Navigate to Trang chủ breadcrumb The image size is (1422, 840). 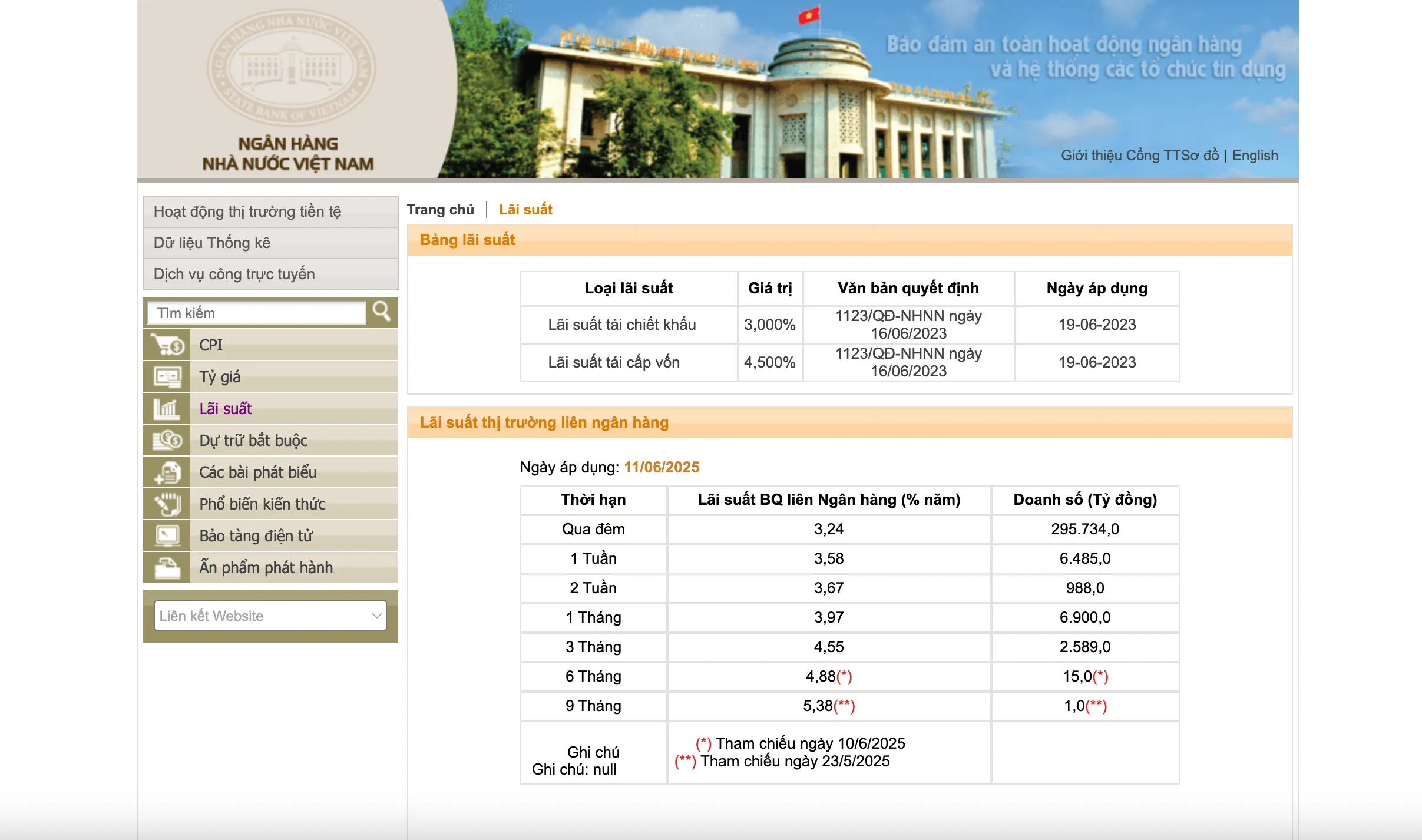(442, 209)
